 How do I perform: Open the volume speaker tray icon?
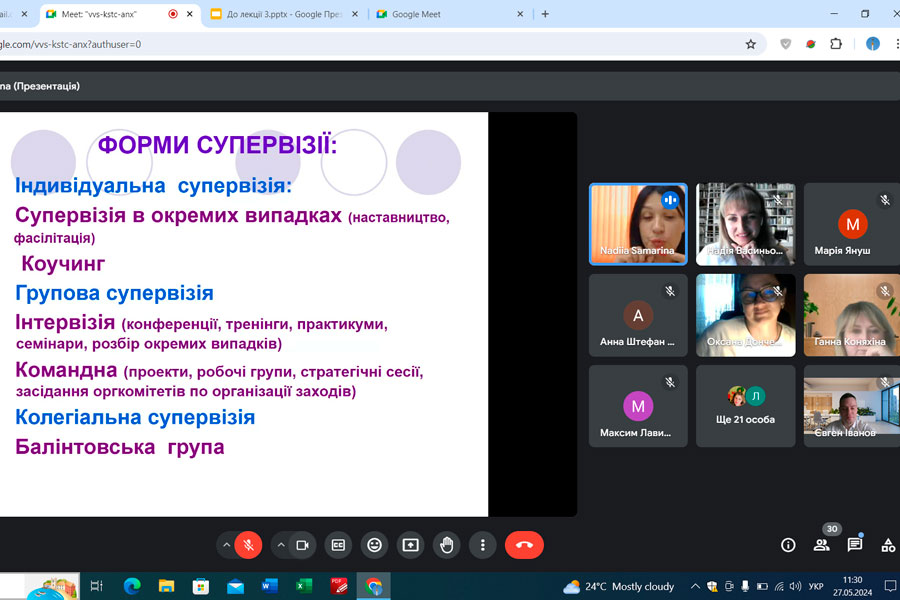[796, 586]
